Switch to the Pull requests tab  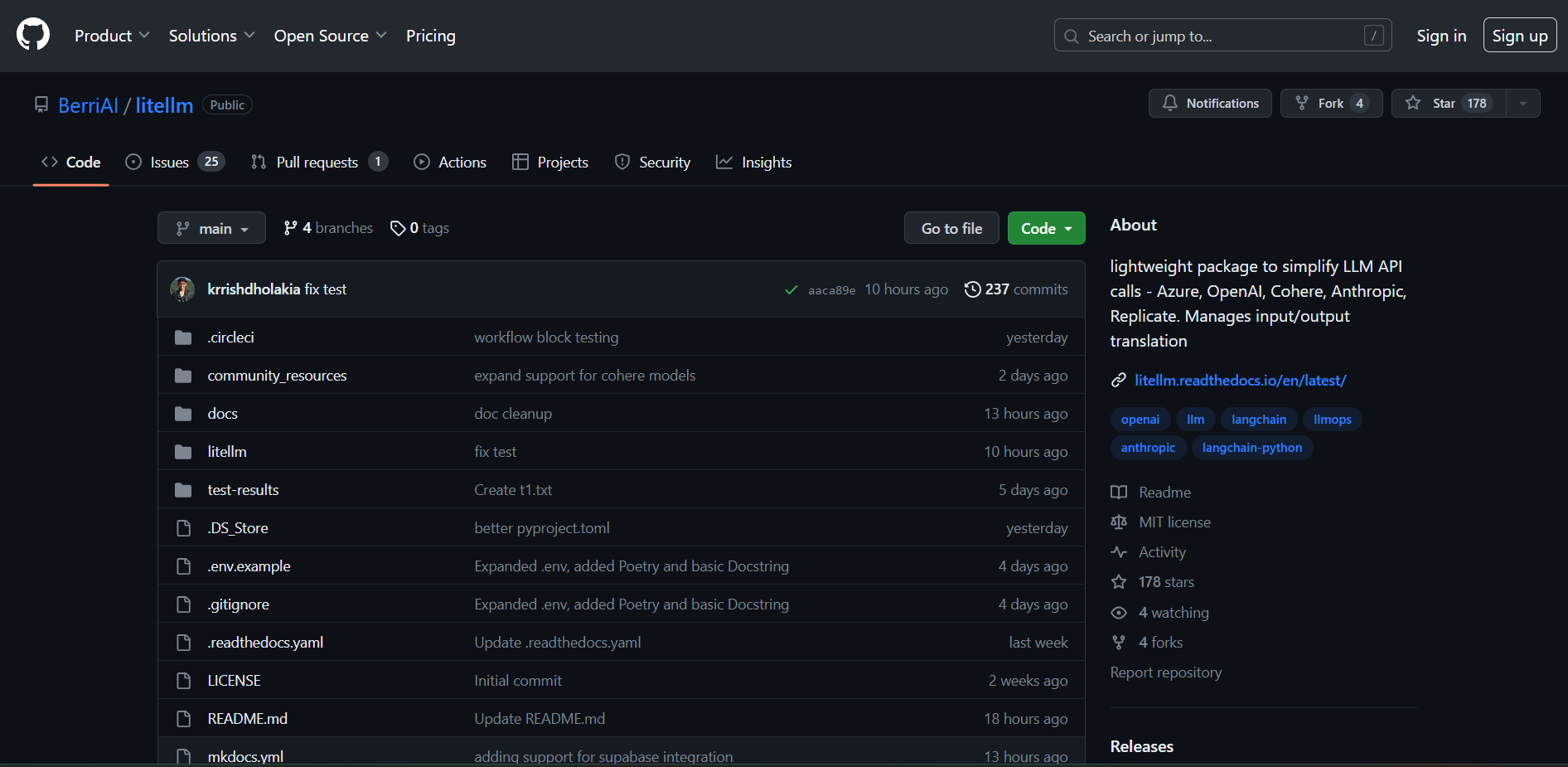318,163
